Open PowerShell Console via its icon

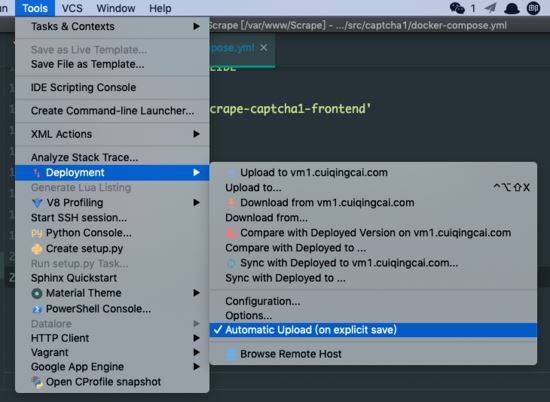click(37, 309)
